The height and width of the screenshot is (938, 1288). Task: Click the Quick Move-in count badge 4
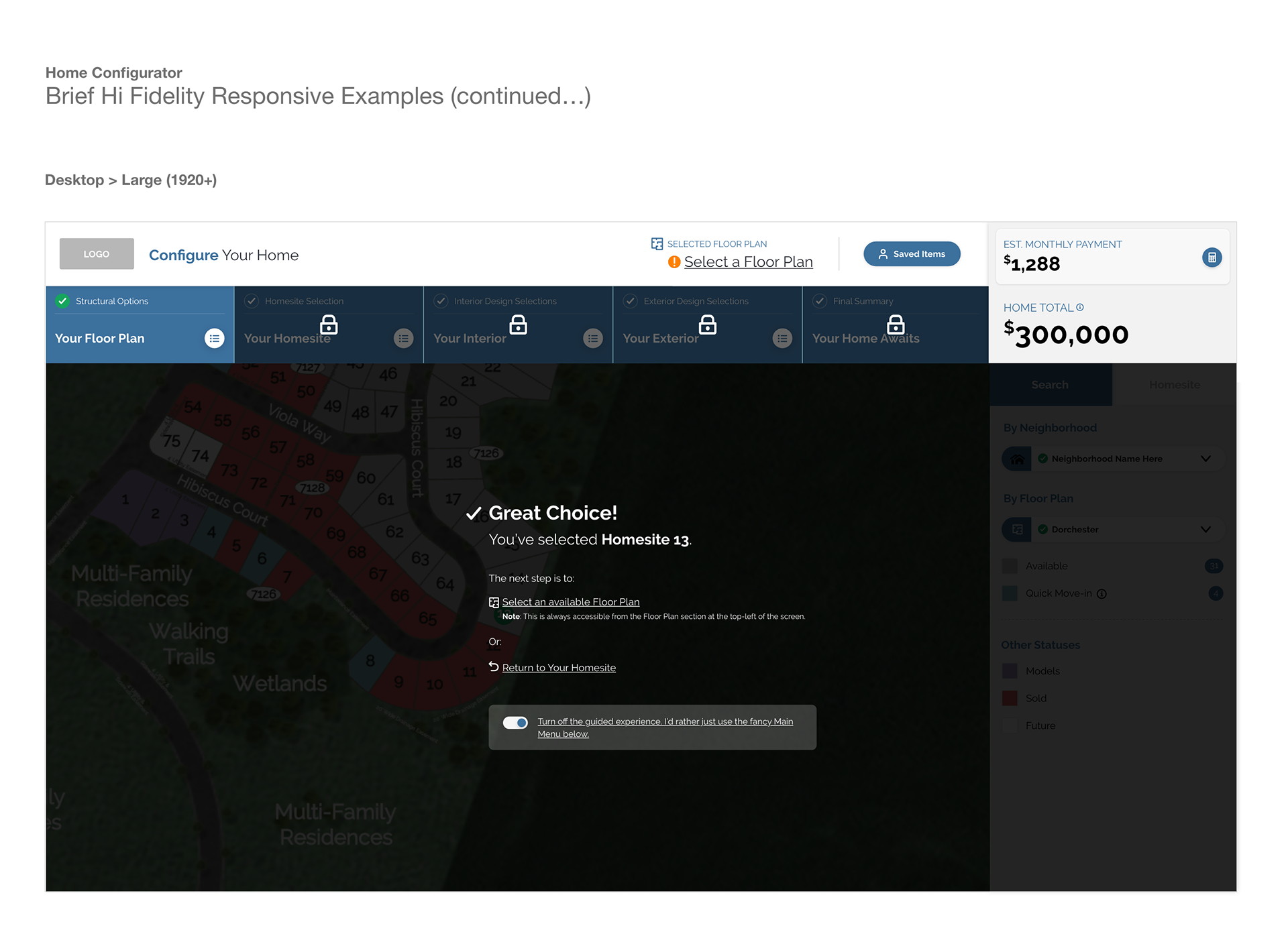[x=1216, y=594]
